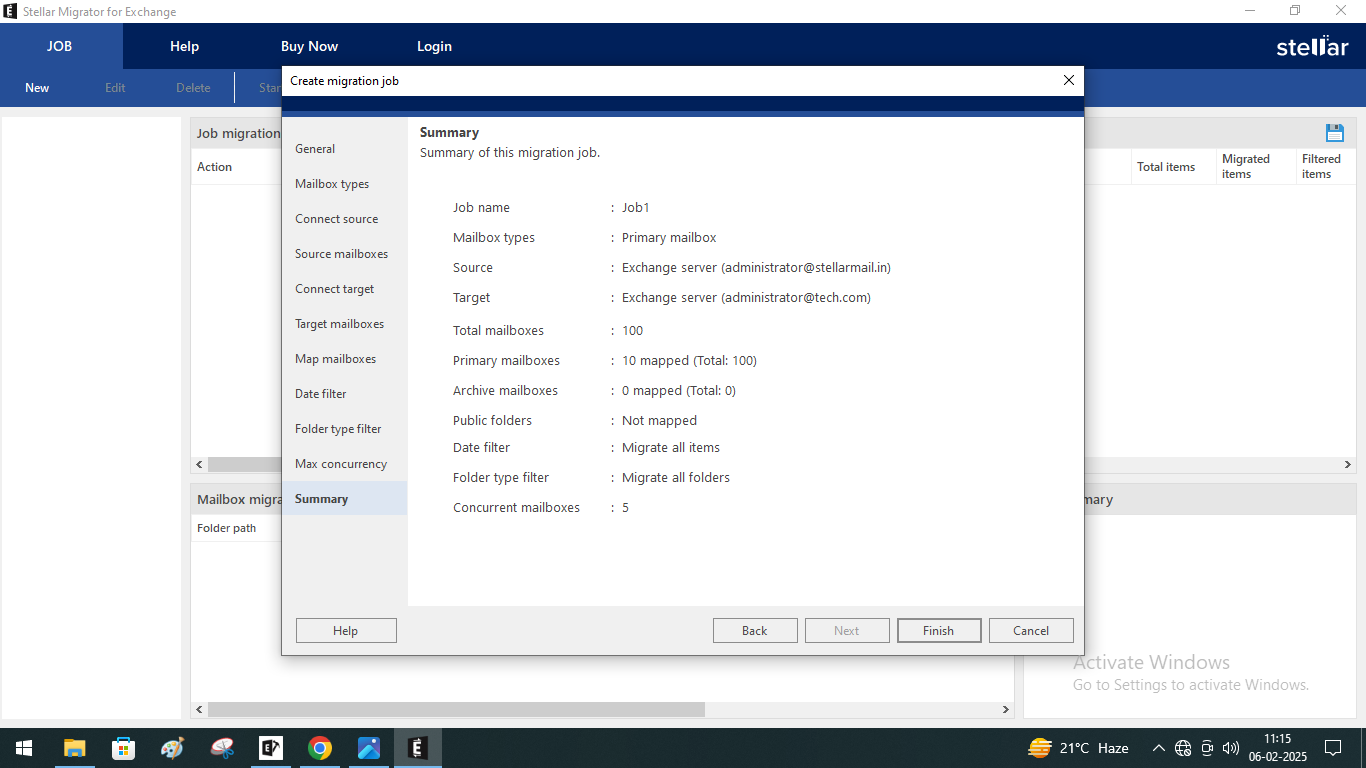1366x768 pixels.
Task: Open File Explorer from the taskbar
Action: click(x=75, y=748)
